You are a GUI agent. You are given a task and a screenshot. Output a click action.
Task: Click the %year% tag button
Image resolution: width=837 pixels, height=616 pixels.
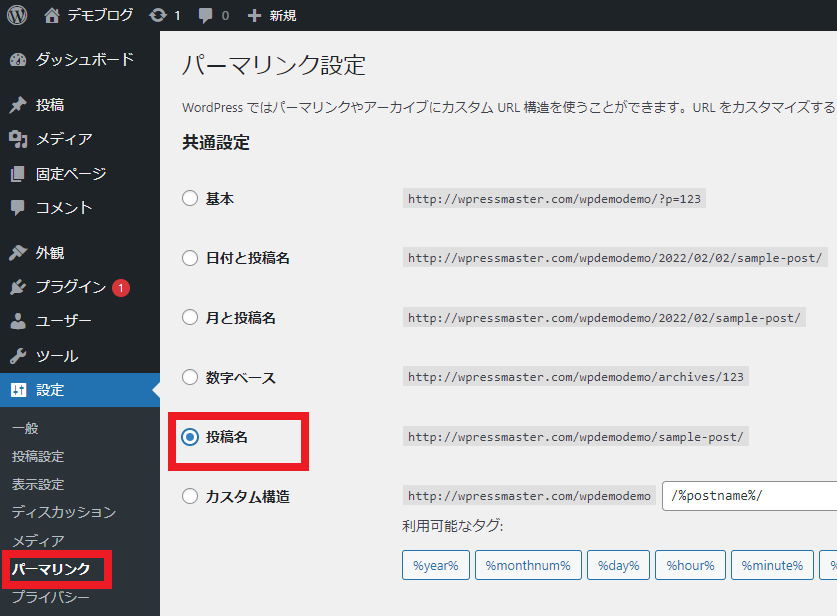[x=435, y=565]
